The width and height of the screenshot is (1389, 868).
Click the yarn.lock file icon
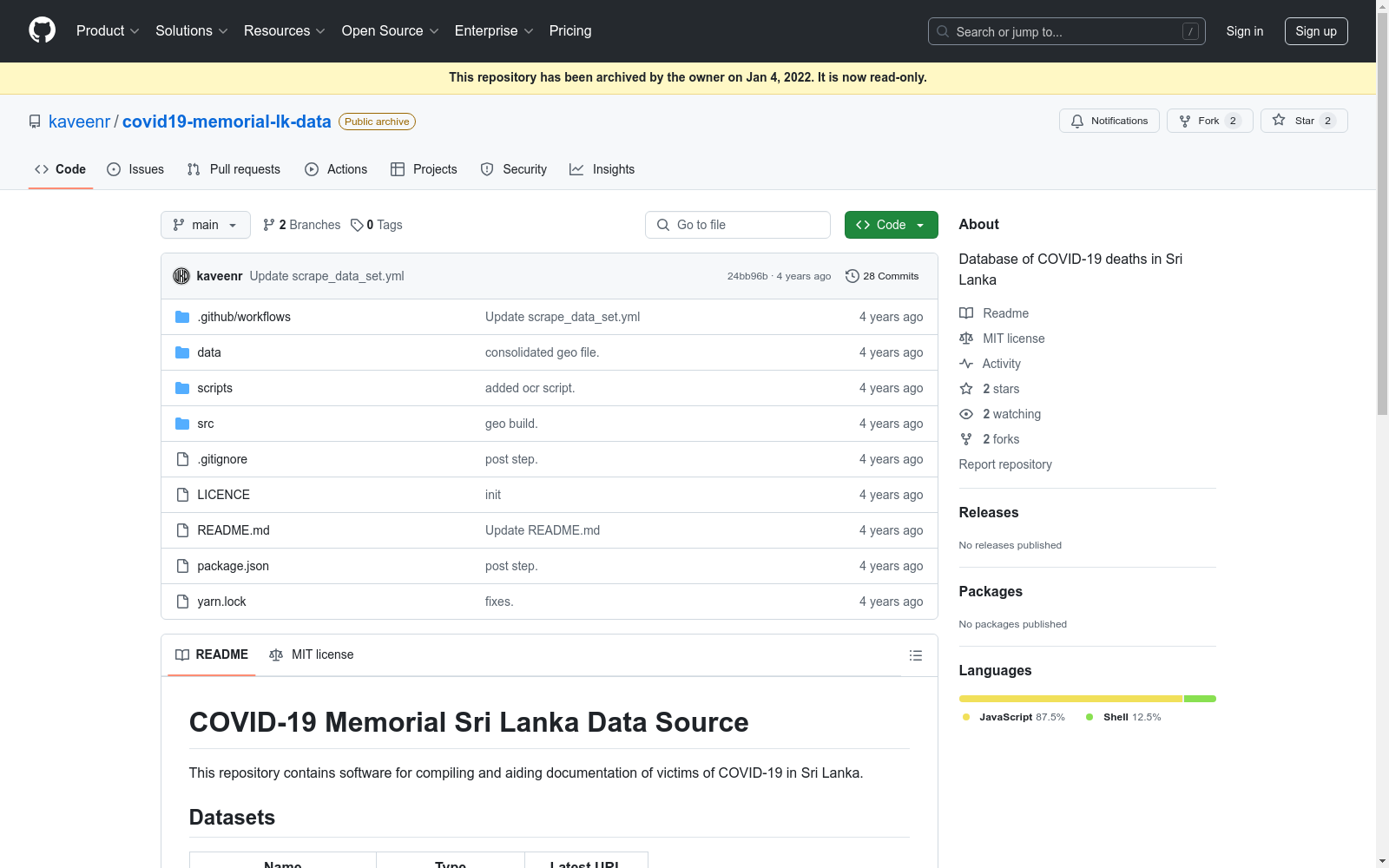(x=182, y=602)
